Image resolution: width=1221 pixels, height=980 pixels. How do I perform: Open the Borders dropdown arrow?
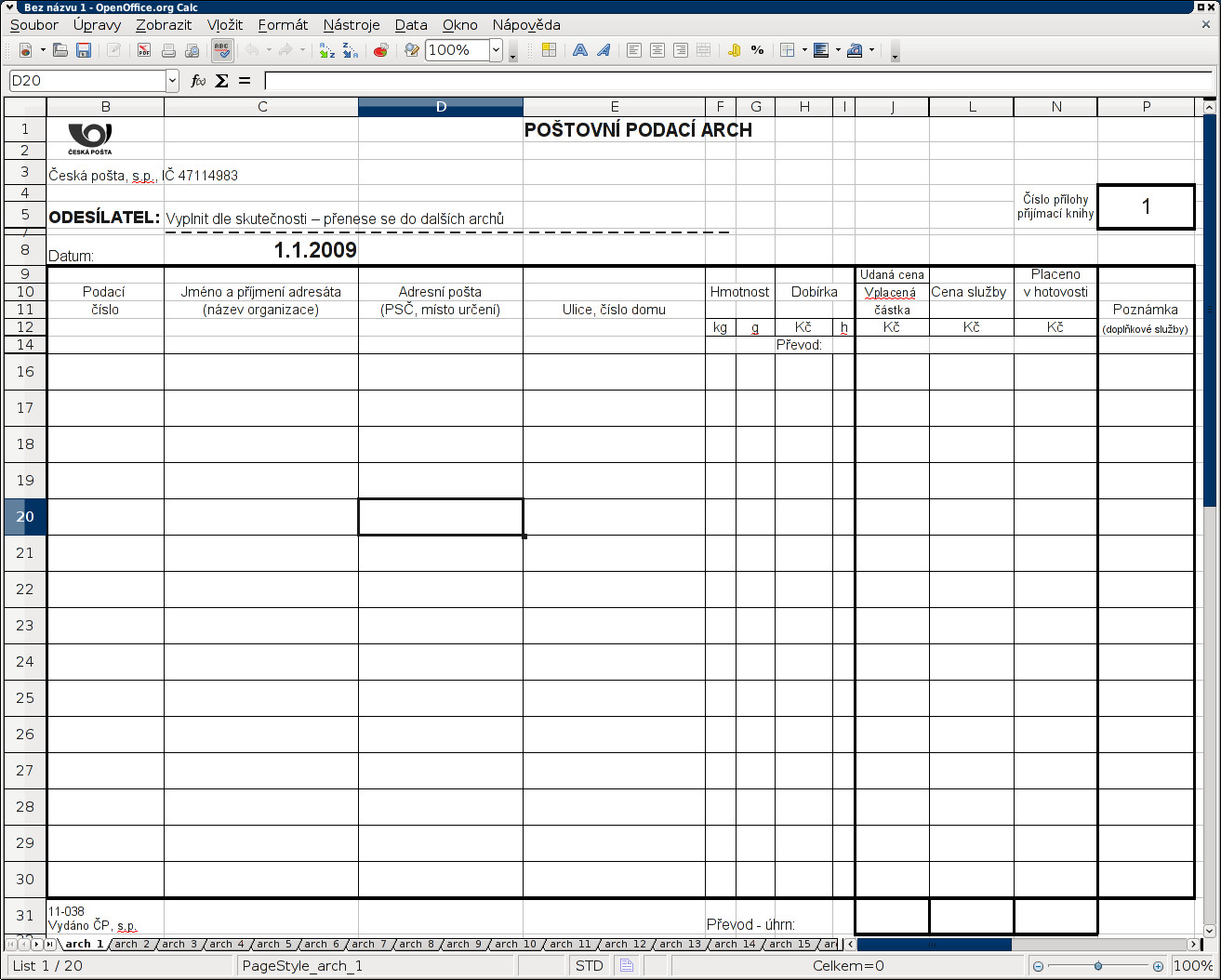[x=803, y=50]
